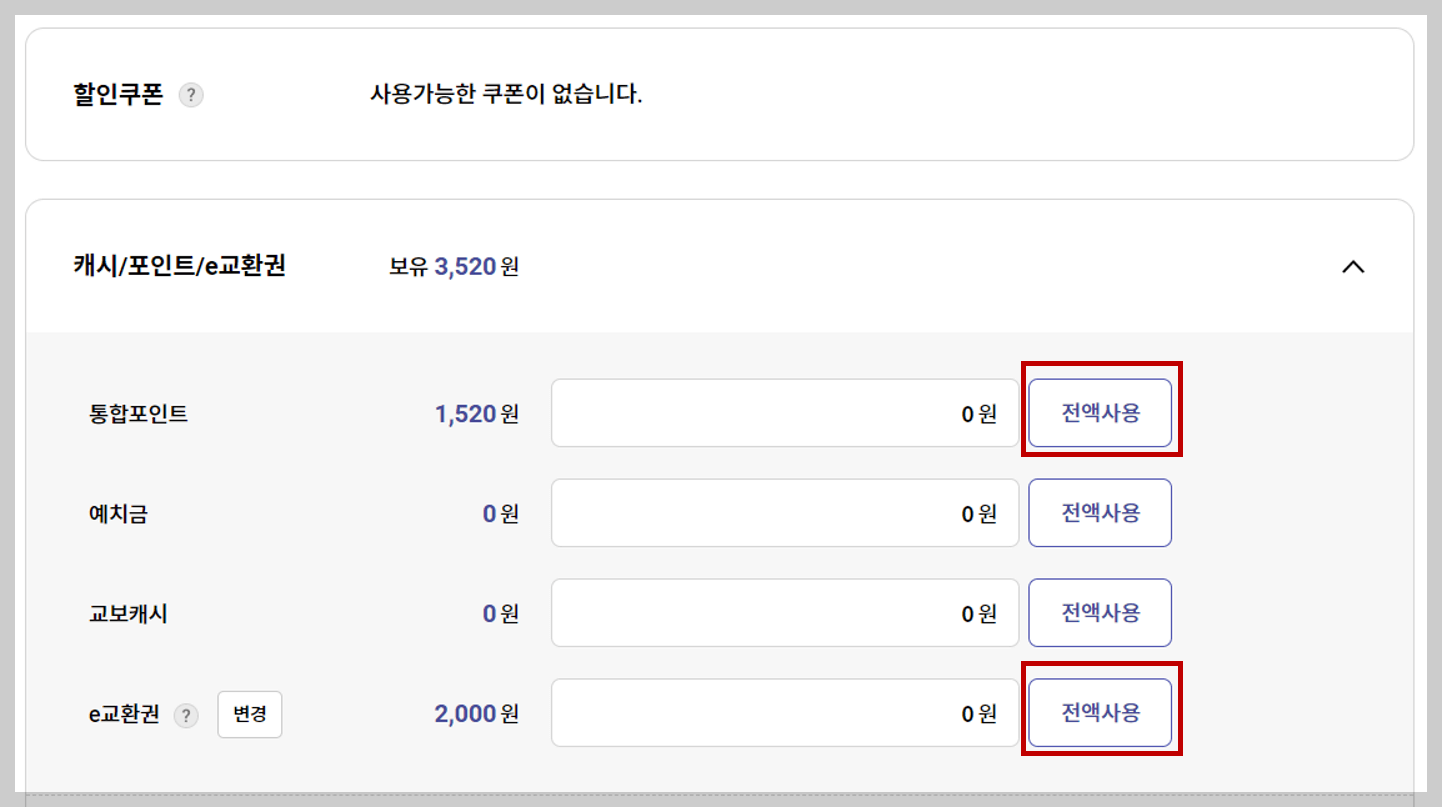Image resolution: width=1442 pixels, height=807 pixels.
Task: Click 전액사용 for e교환권
Action: [x=1100, y=713]
